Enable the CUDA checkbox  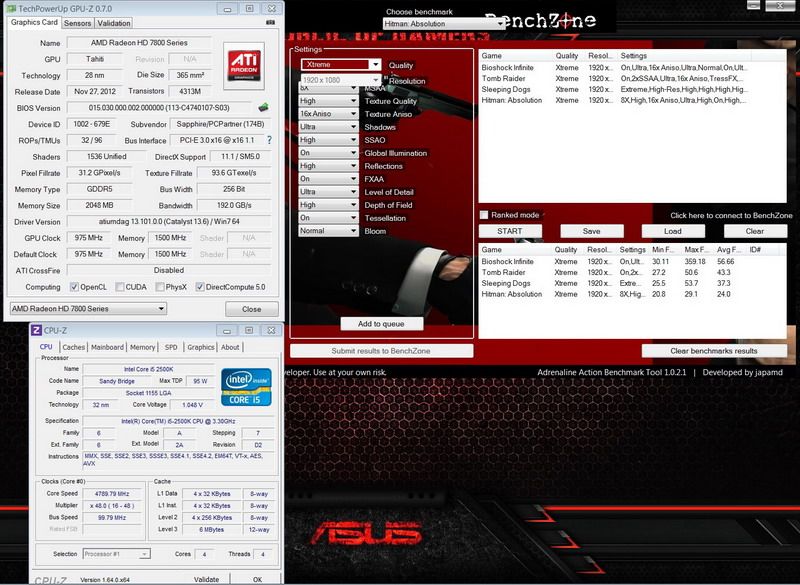120,287
